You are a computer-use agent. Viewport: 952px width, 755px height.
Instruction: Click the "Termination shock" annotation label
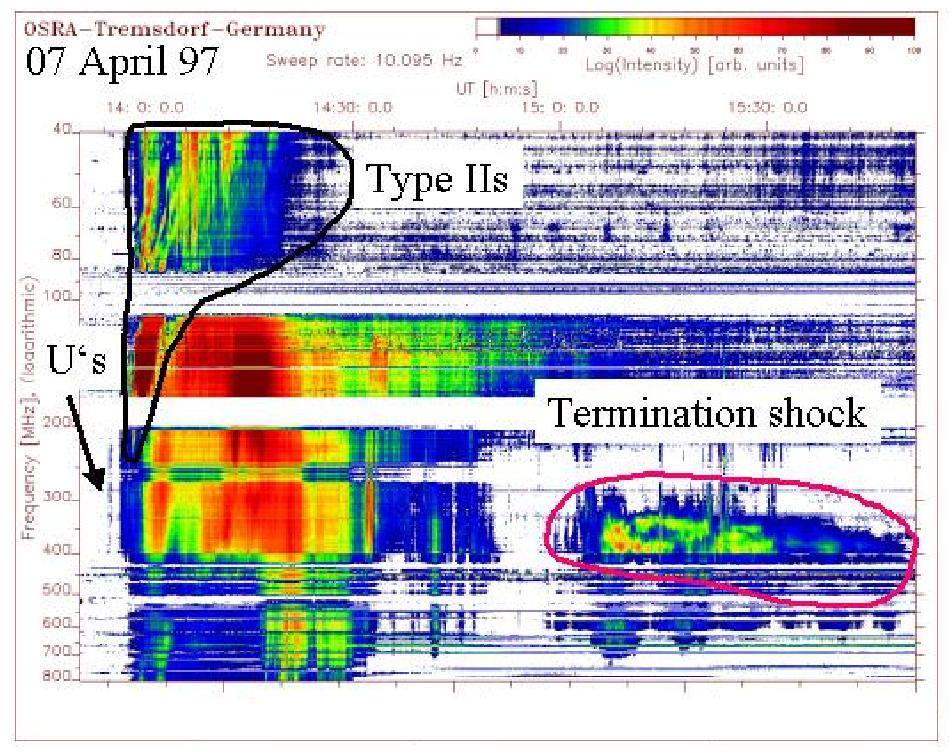[708, 412]
